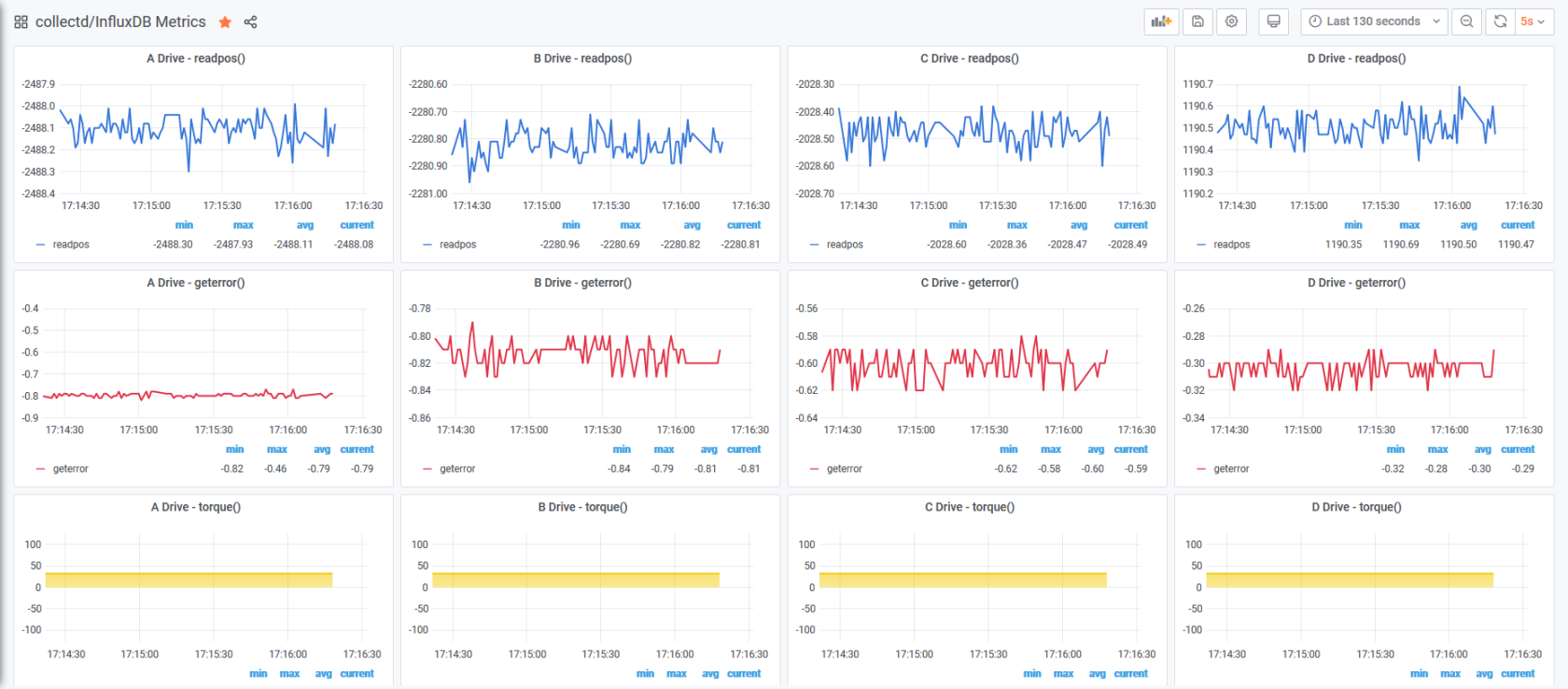The image size is (1568, 689).
Task: Open dashboard settings gear
Action: click(x=1232, y=21)
